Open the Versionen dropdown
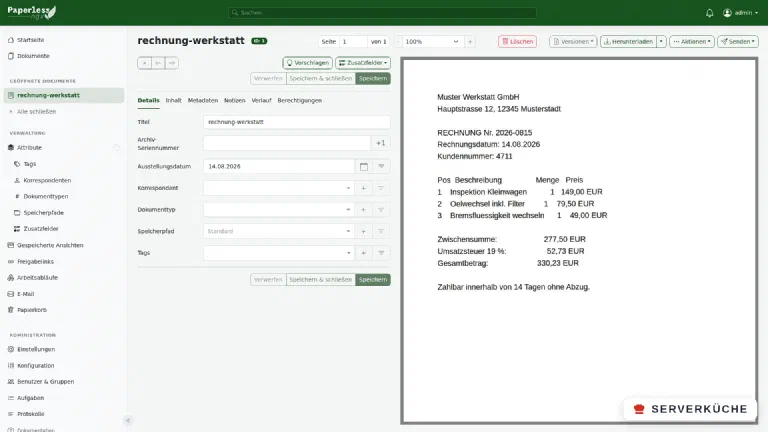The height and width of the screenshot is (432, 768). pos(573,42)
